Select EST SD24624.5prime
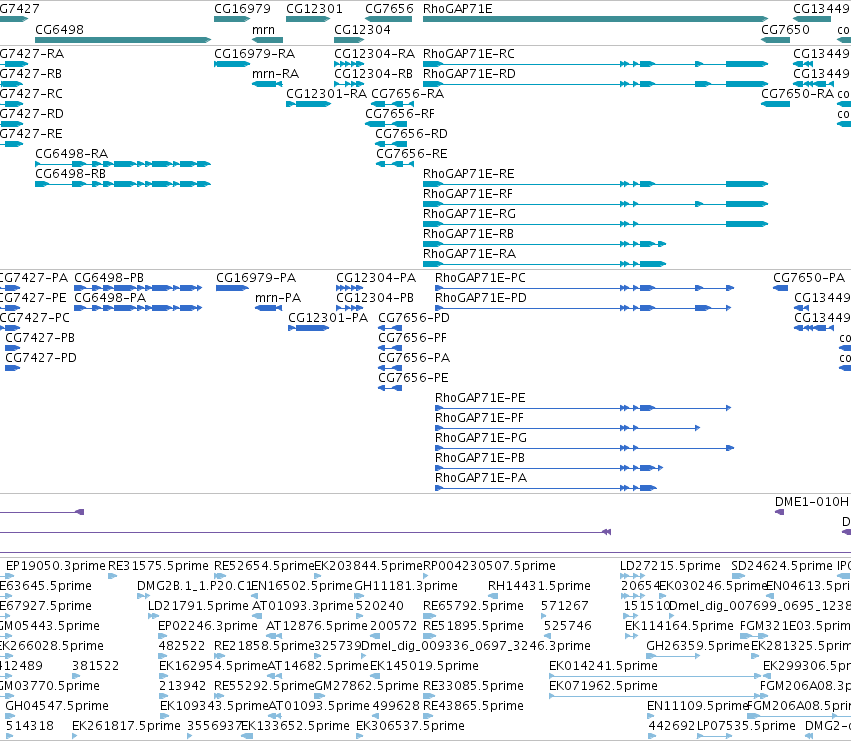The image size is (851, 741). [782, 566]
